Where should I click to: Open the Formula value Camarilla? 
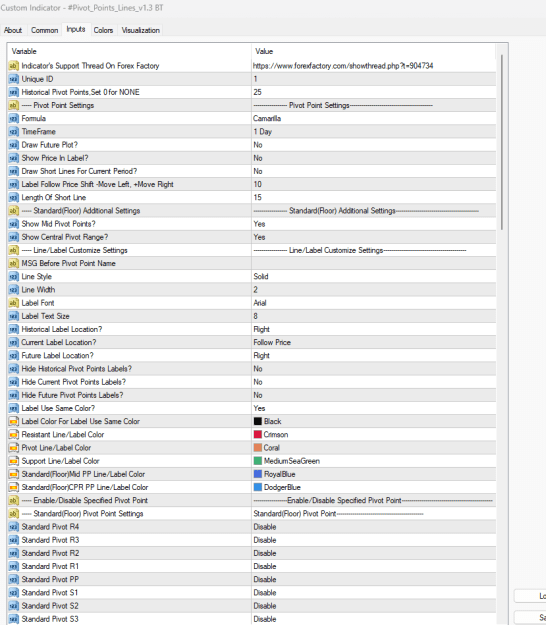pos(374,118)
